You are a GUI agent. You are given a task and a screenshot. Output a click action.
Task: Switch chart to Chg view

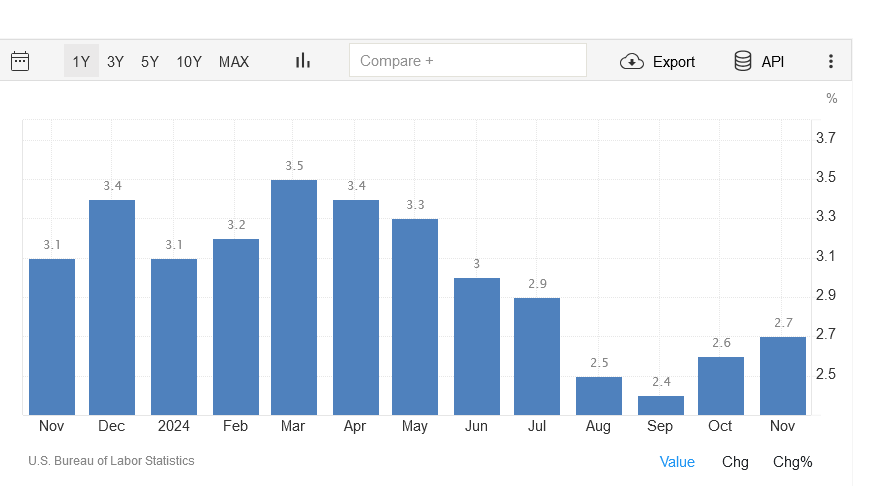[735, 462]
